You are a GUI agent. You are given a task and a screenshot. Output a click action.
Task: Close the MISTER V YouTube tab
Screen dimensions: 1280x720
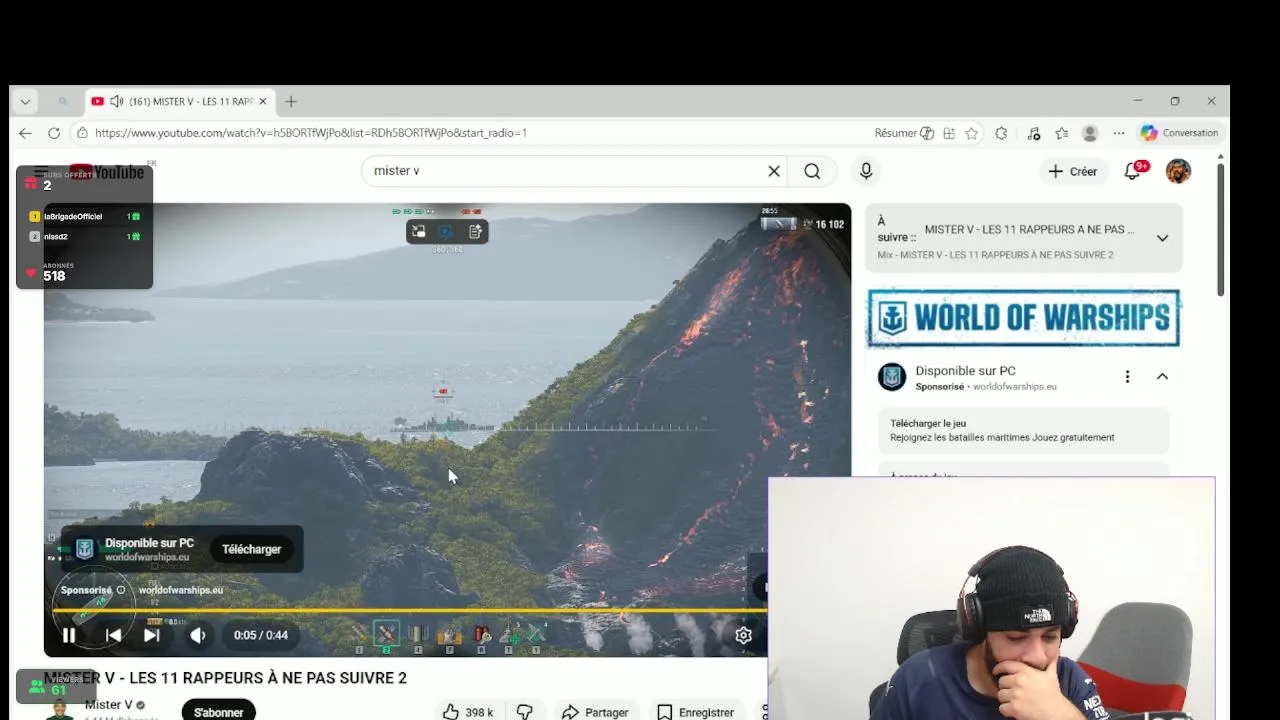click(263, 101)
